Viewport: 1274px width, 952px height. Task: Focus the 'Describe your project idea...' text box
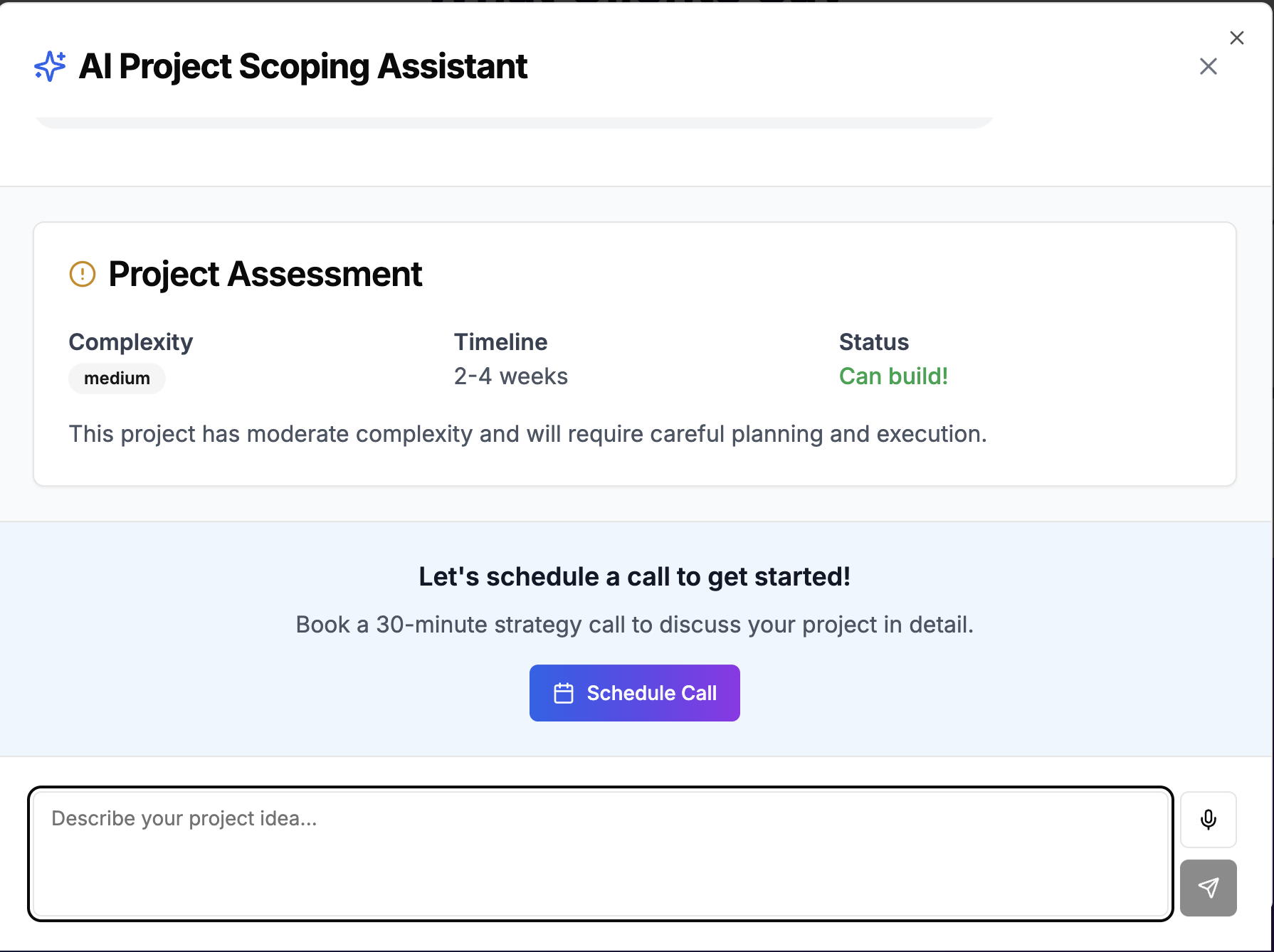600,853
